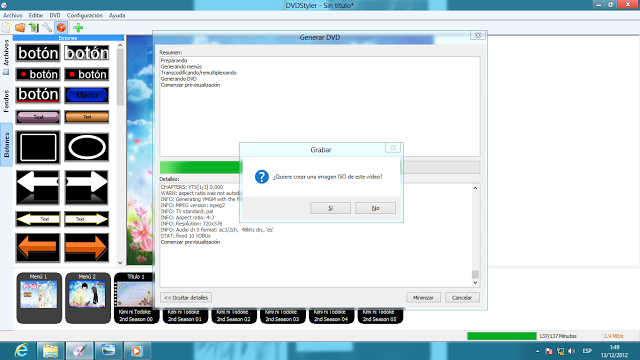Open DVD options wrench icon
The height and width of the screenshot is (360, 640).
tap(47, 27)
